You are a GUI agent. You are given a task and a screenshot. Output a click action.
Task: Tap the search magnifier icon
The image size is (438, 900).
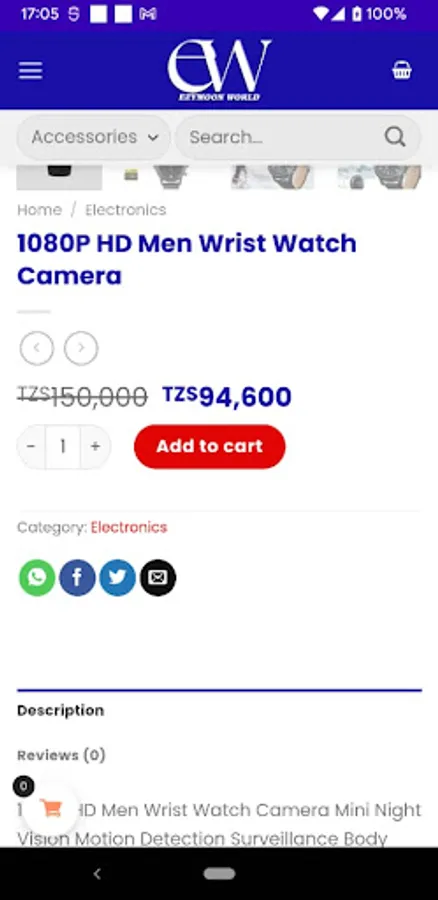(395, 137)
